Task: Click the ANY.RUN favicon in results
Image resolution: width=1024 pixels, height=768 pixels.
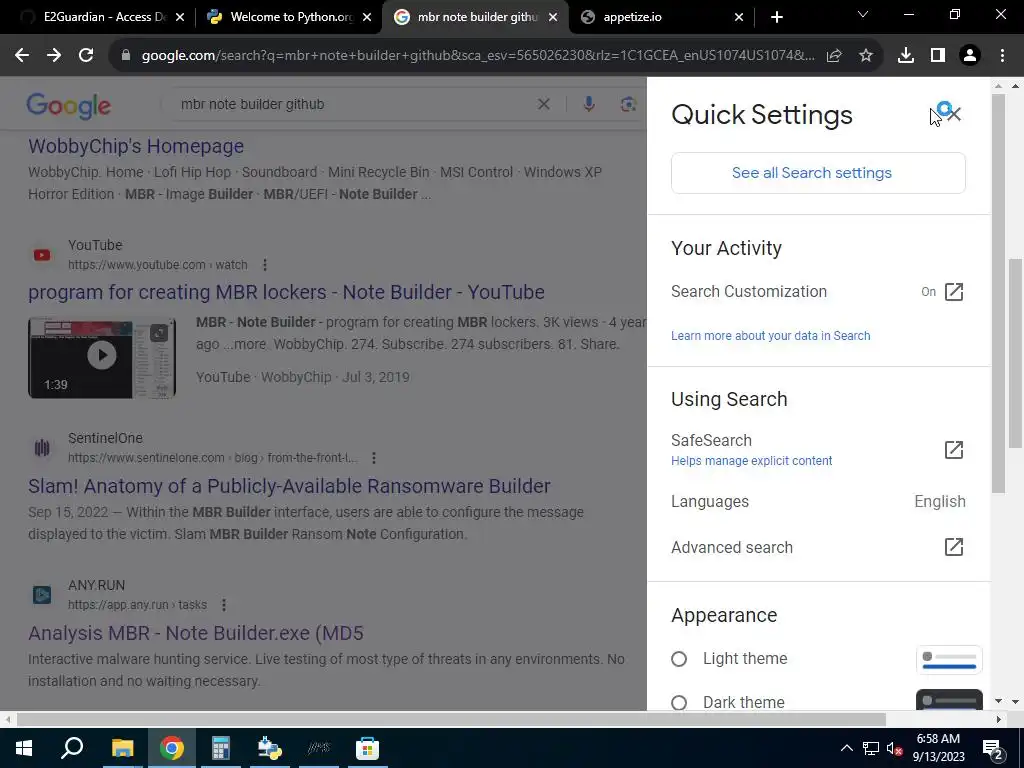Action: (42, 595)
